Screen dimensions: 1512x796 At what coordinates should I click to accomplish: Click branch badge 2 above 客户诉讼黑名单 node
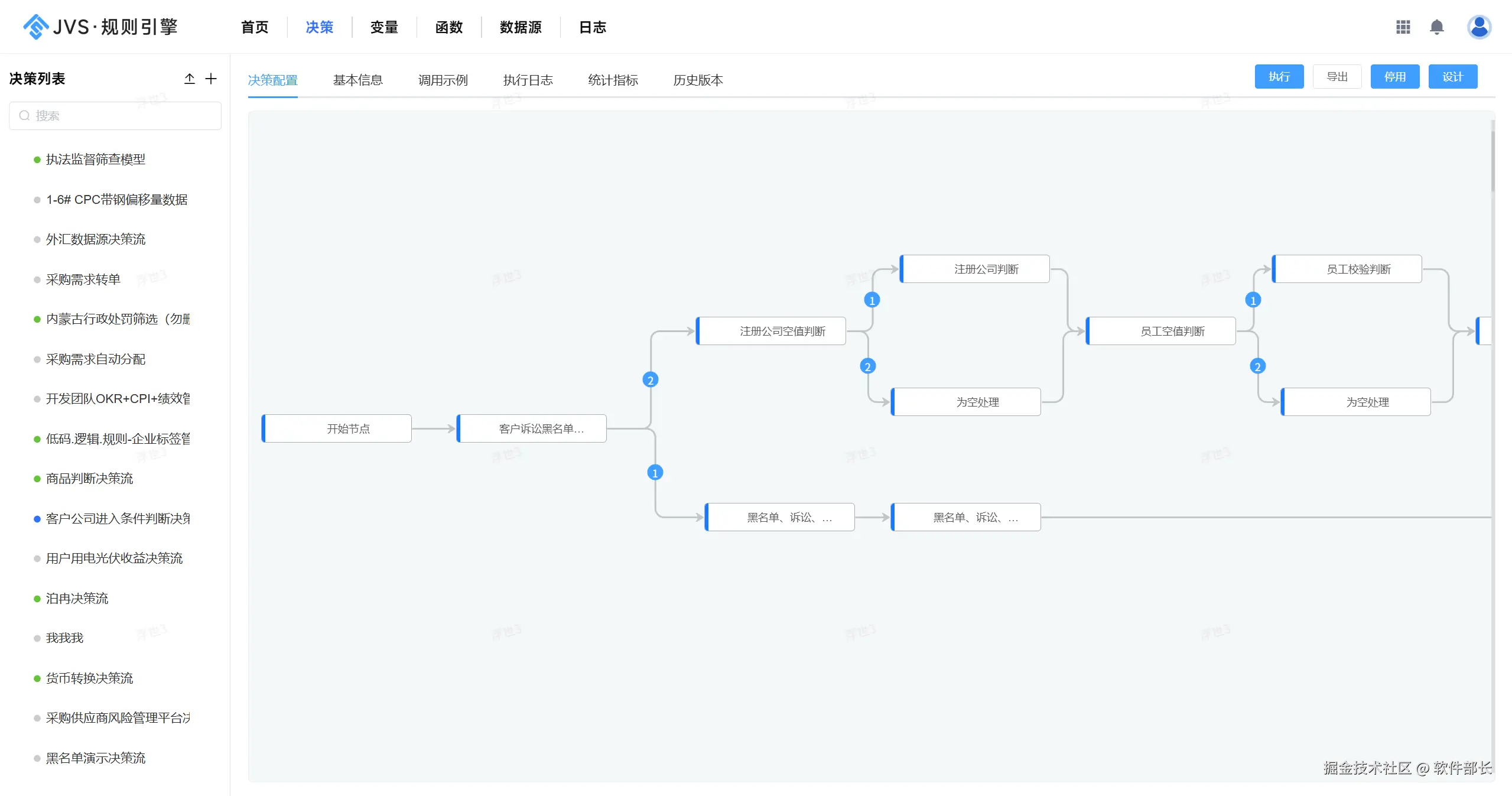point(650,380)
